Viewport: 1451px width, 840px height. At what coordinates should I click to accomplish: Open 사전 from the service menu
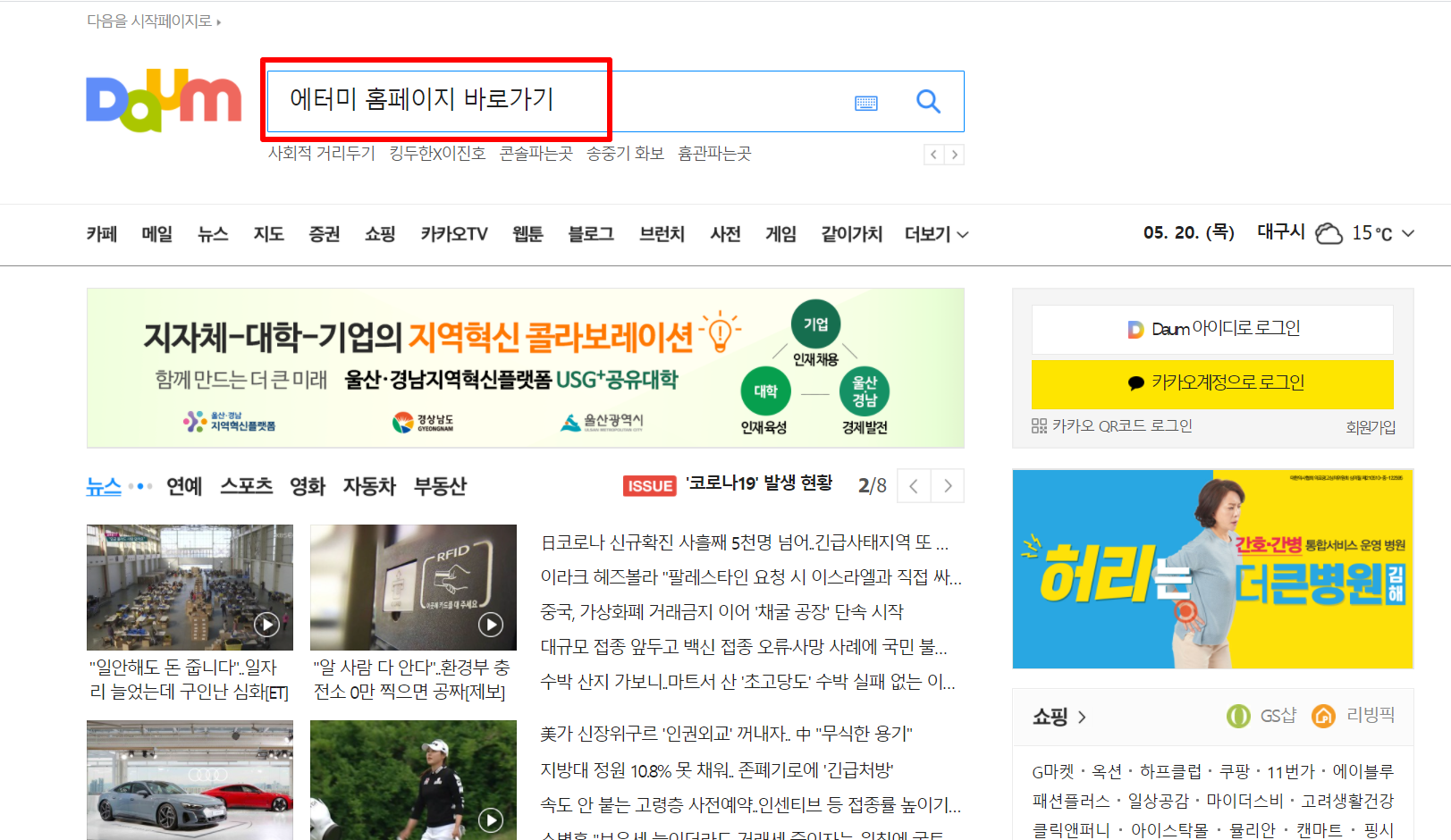(725, 234)
